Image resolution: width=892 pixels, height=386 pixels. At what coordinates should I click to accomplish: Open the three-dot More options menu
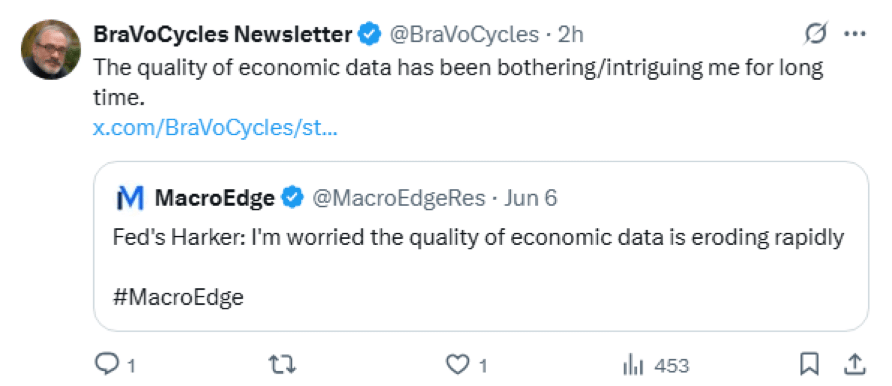[854, 35]
